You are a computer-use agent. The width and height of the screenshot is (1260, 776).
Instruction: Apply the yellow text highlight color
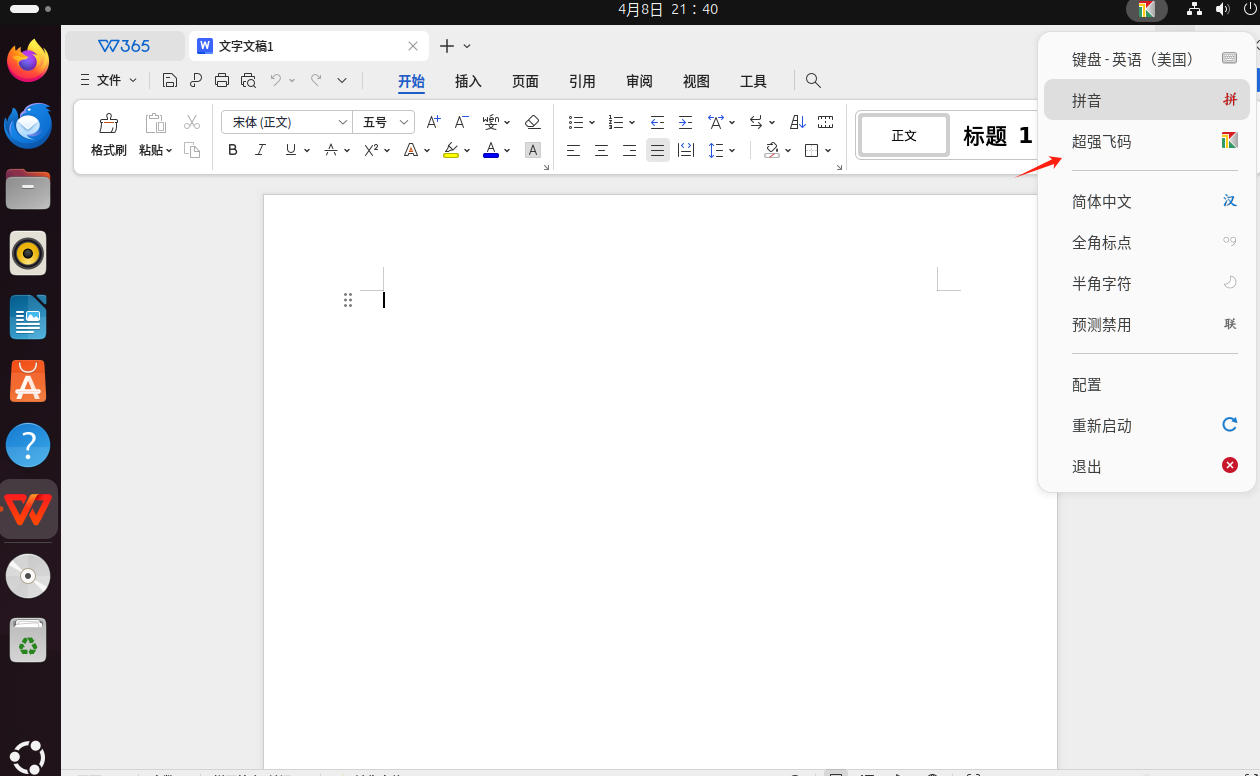(451, 150)
